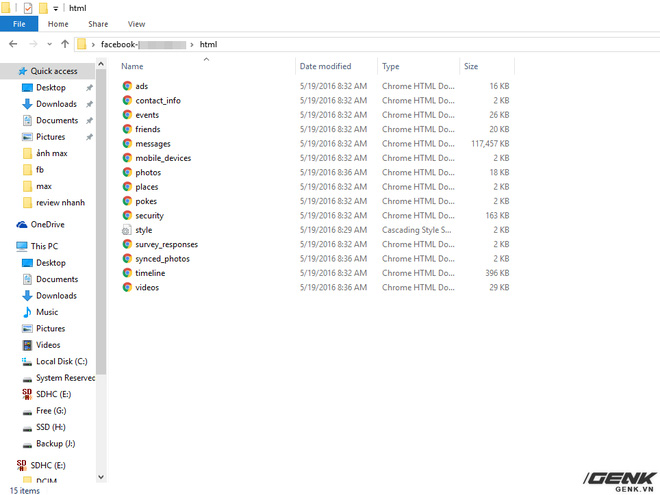Sort by Type column header
Image resolution: width=660 pixels, height=495 pixels.
pos(391,66)
